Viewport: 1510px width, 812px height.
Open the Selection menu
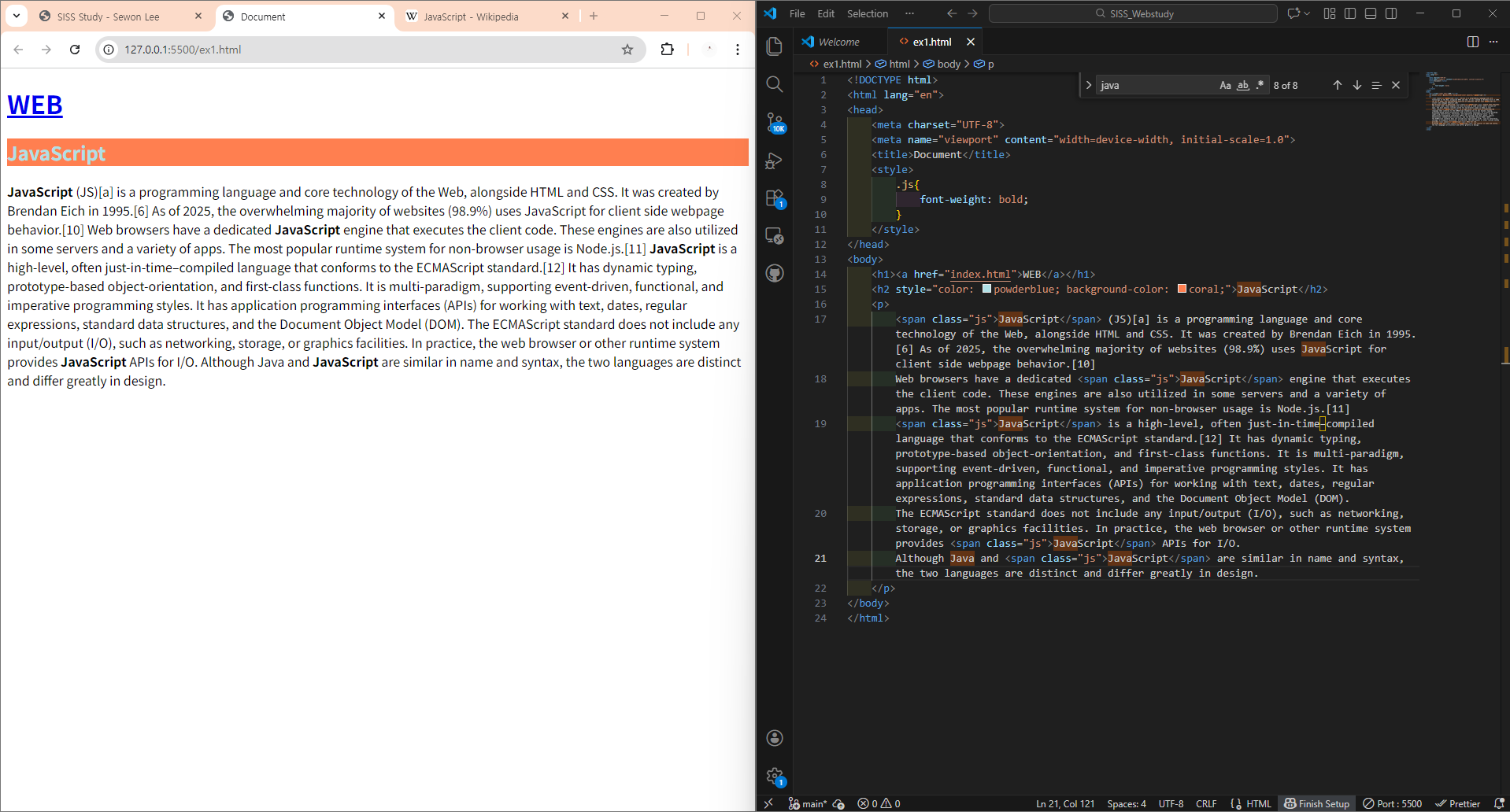click(x=867, y=13)
